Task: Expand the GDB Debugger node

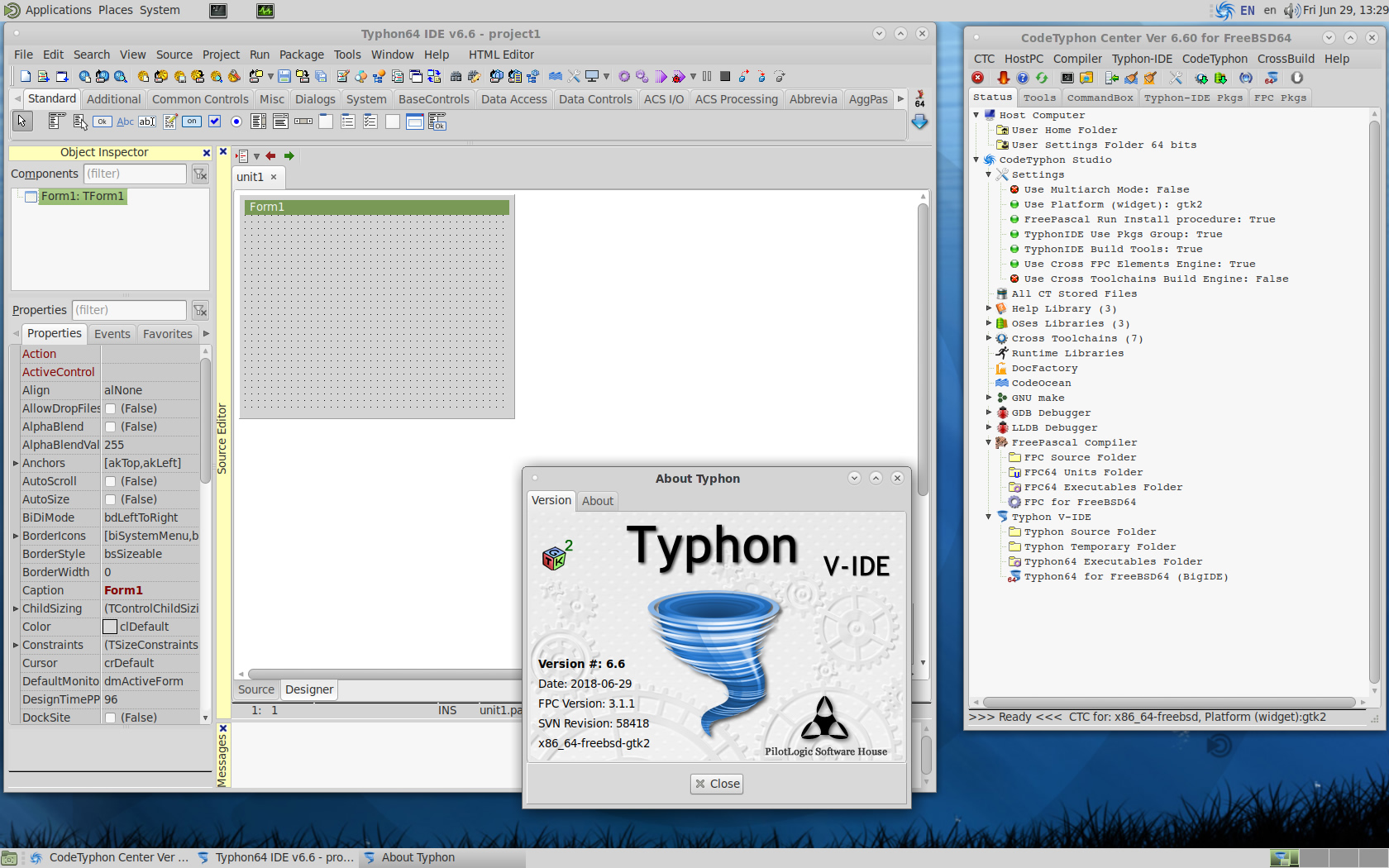Action: pyautogui.click(x=989, y=413)
